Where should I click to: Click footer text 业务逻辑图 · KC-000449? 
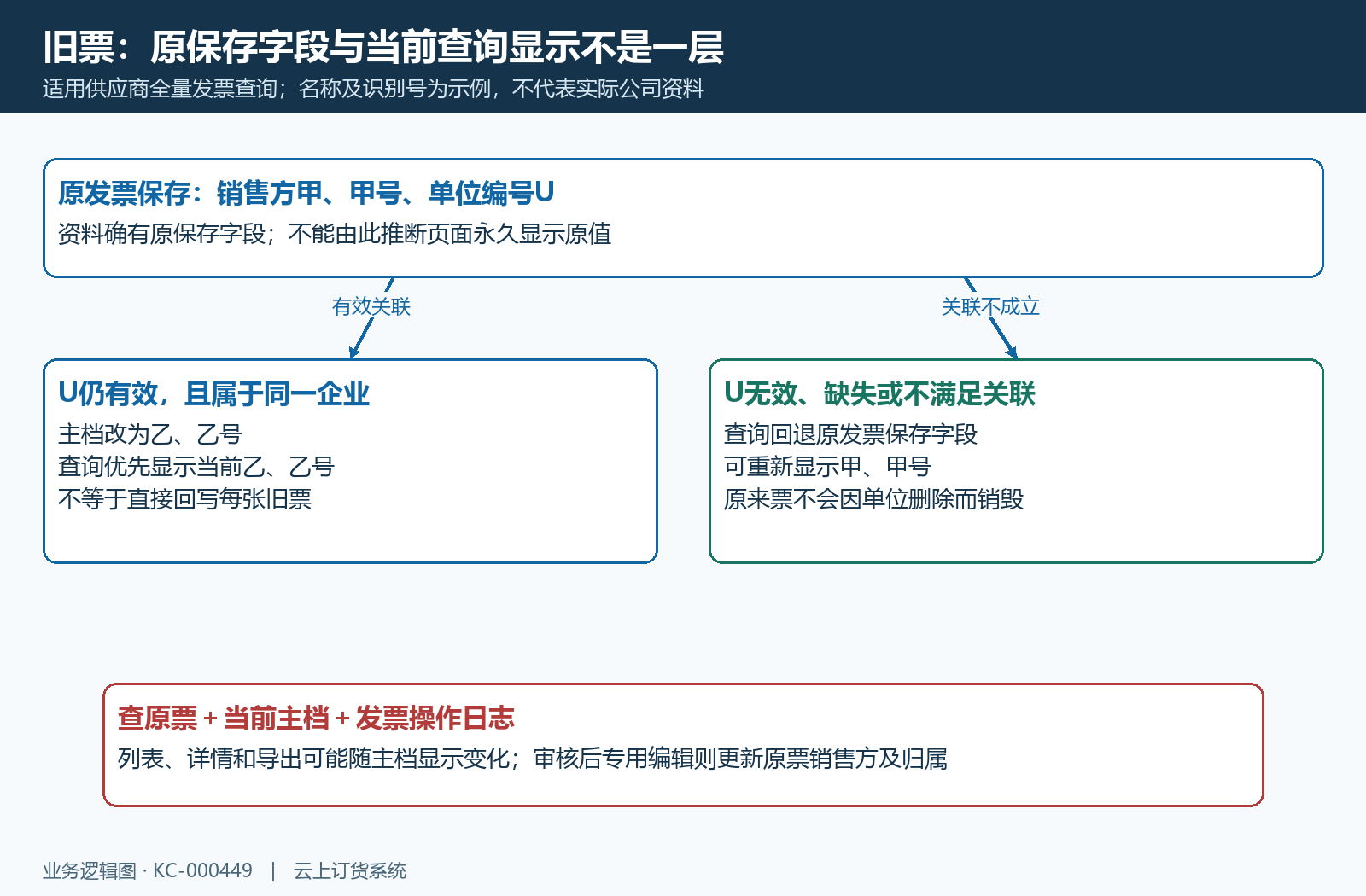(x=148, y=870)
